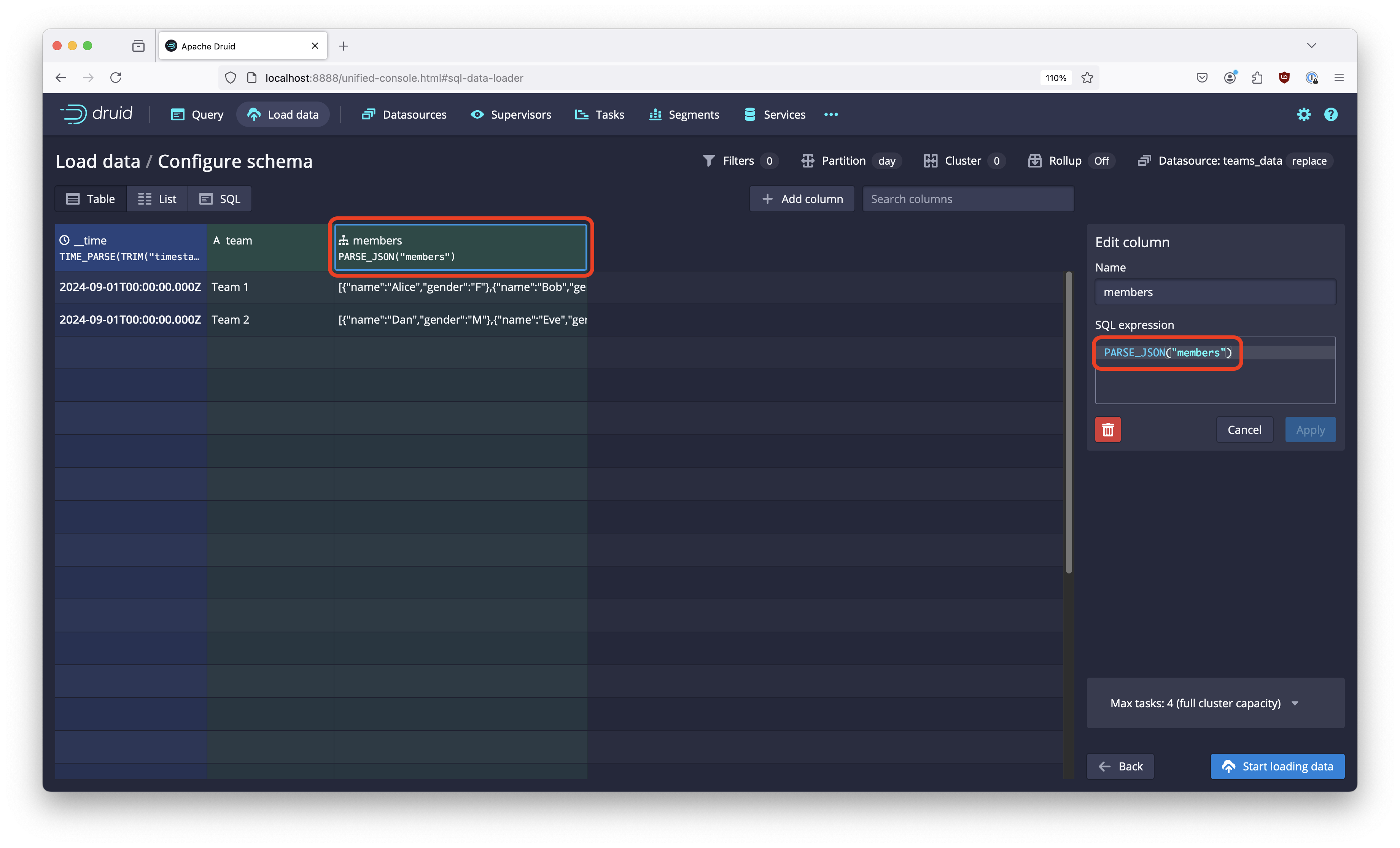Open the overflow menu in the navigation bar

click(831, 114)
